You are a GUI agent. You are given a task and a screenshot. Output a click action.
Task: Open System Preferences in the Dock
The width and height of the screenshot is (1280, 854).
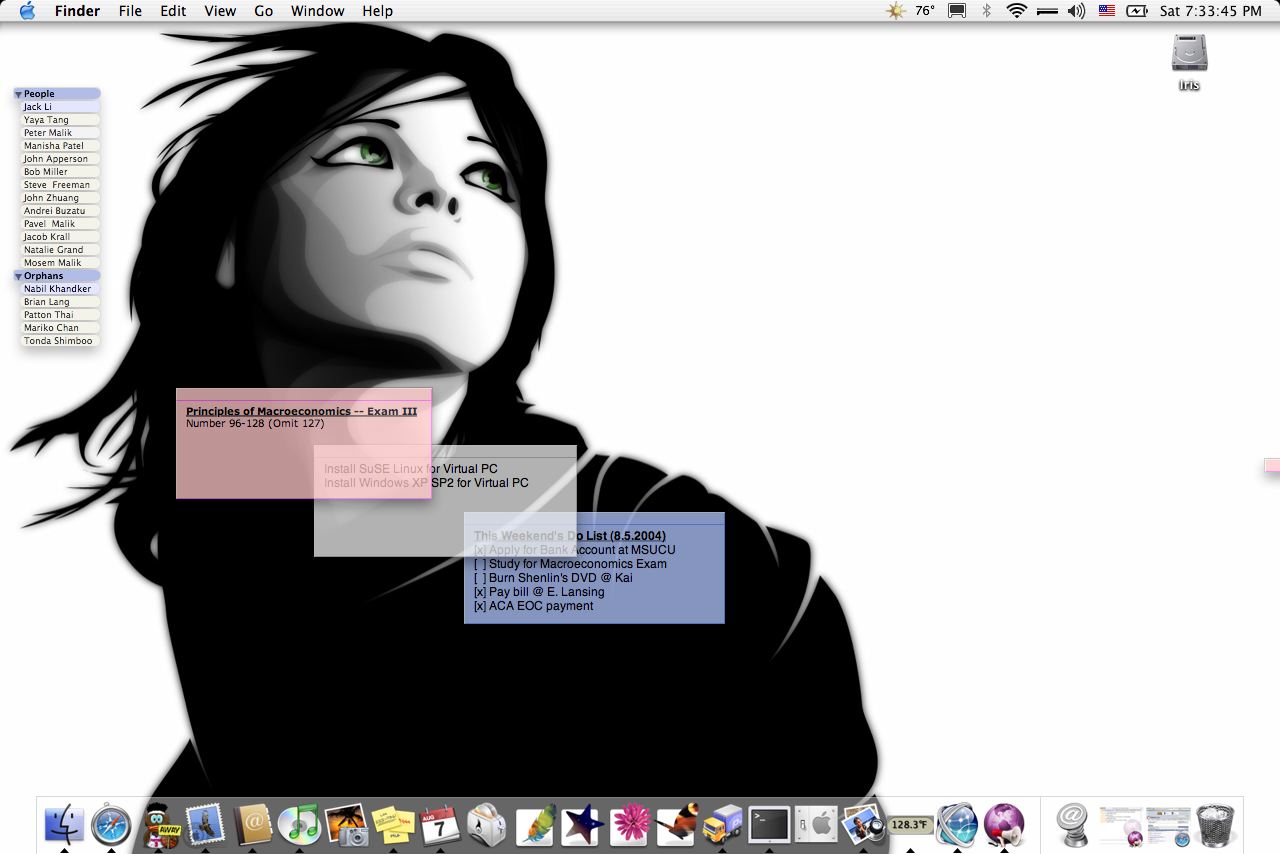click(x=816, y=825)
